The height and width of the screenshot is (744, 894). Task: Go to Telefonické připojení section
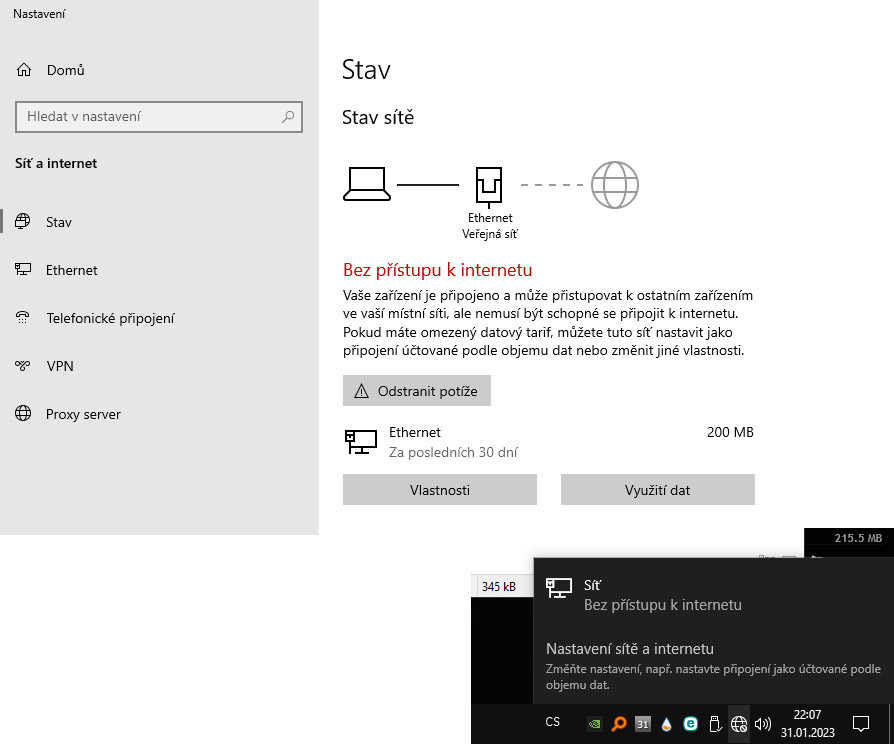(x=110, y=318)
